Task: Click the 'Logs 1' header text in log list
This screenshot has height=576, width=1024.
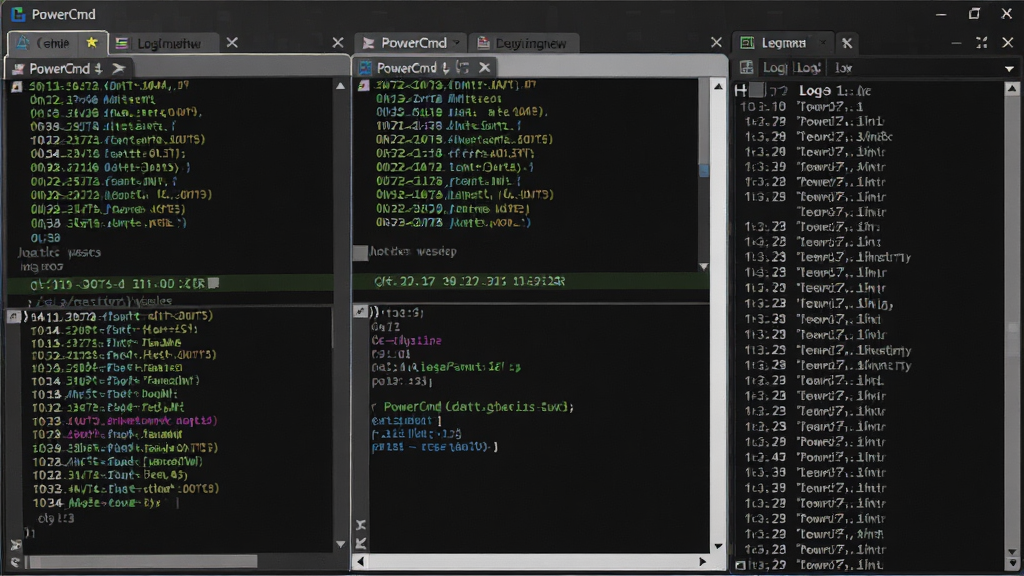Action: click(x=835, y=91)
